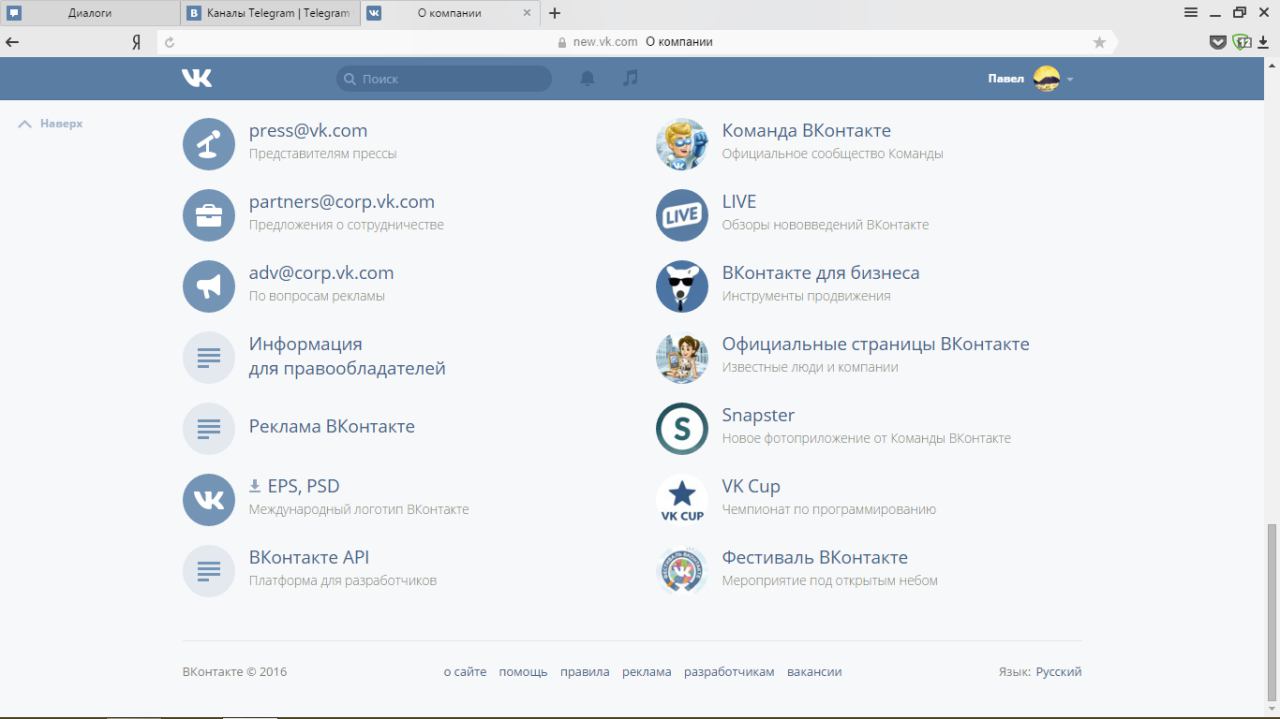Open a new browser tab with plus
The height and width of the screenshot is (719, 1280).
[555, 13]
